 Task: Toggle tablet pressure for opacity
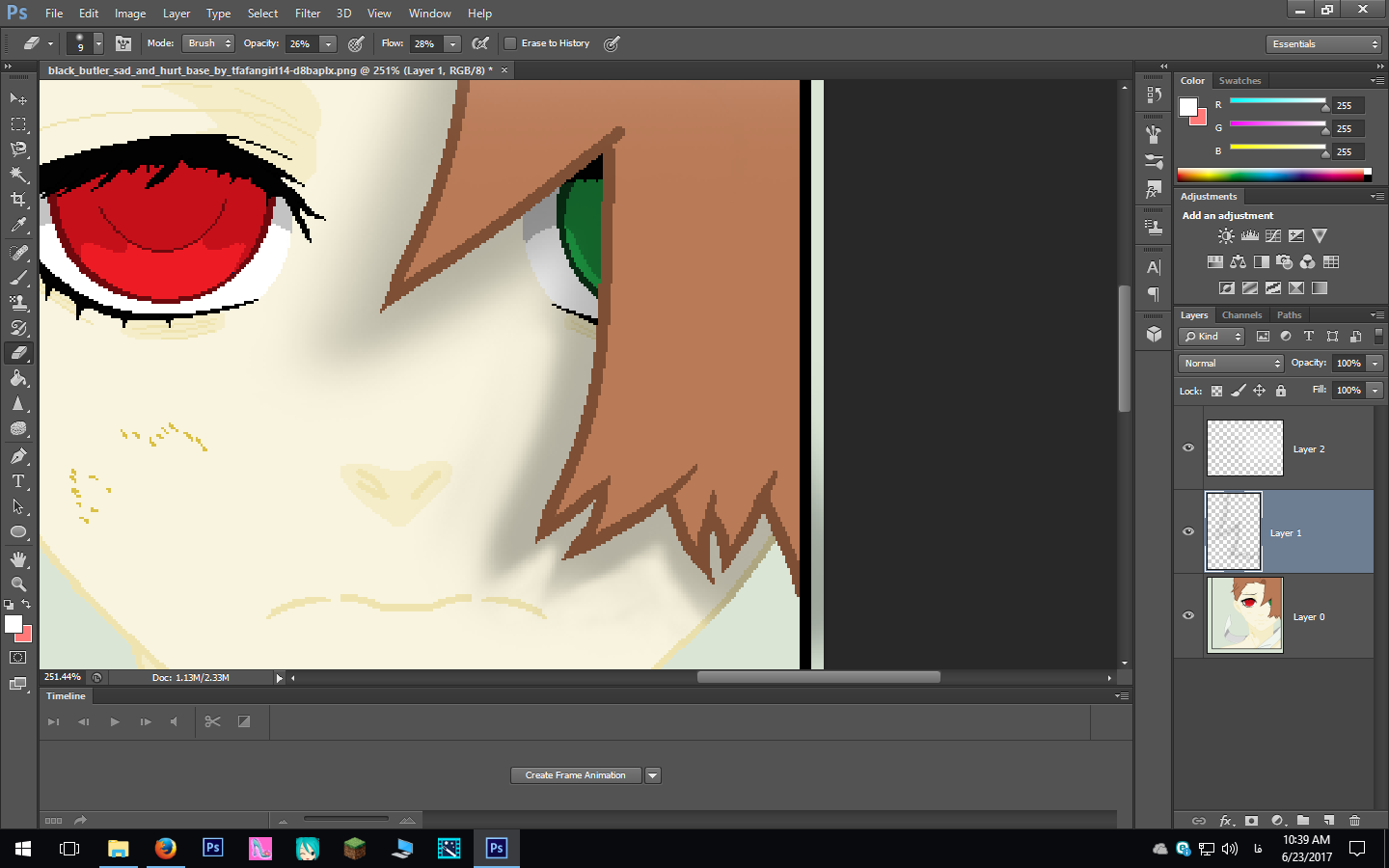tap(356, 43)
